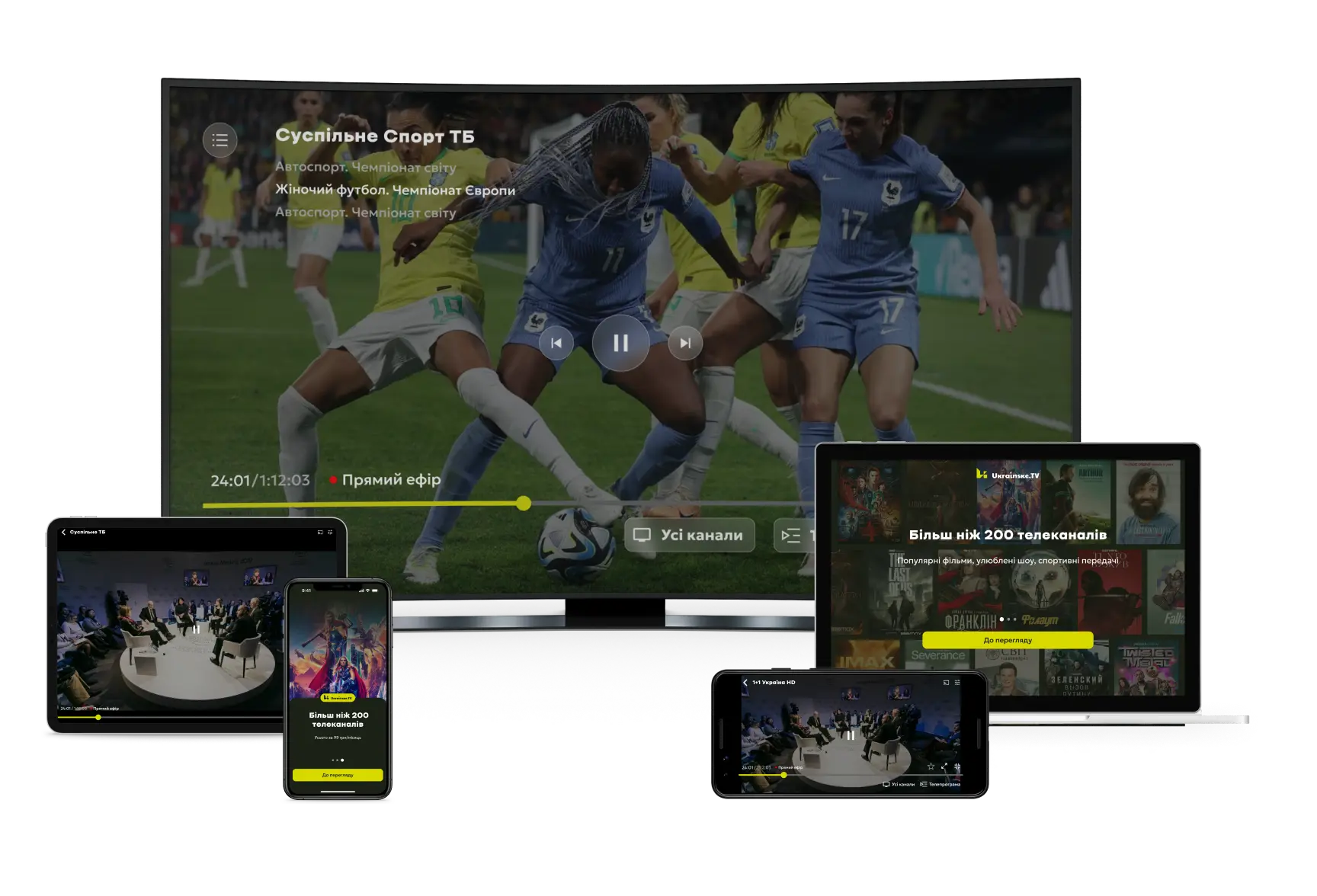Select the third carousel dot on laptop

pyautogui.click(x=1014, y=619)
